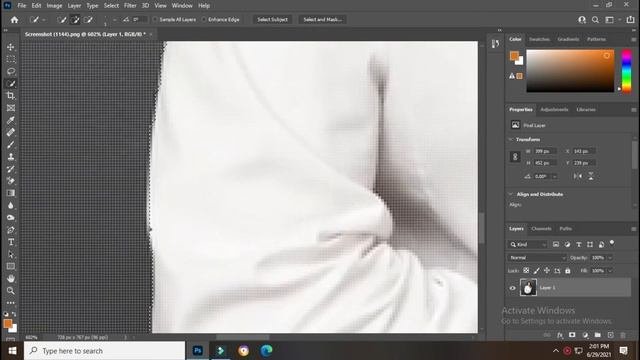Open the layer blend mode Normal dropdown

click(x=537, y=258)
